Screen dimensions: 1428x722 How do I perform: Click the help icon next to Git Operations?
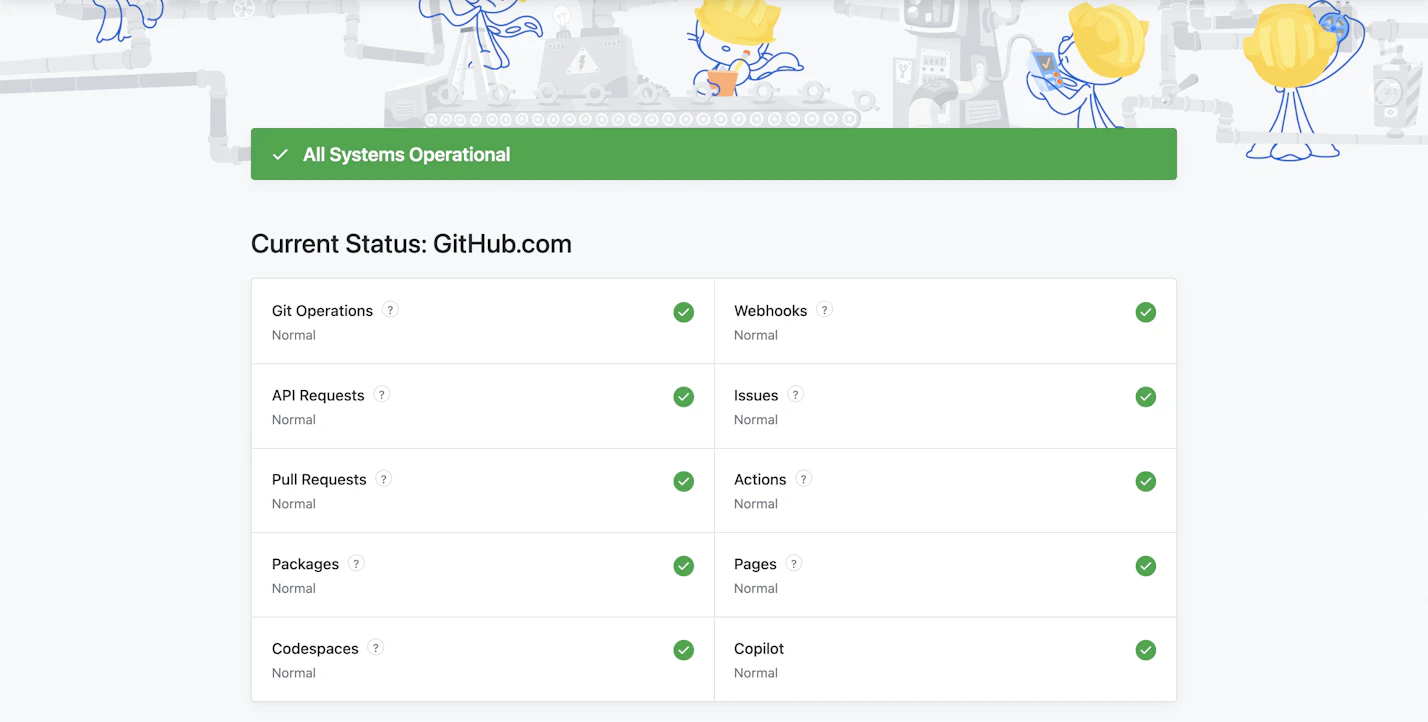[391, 310]
